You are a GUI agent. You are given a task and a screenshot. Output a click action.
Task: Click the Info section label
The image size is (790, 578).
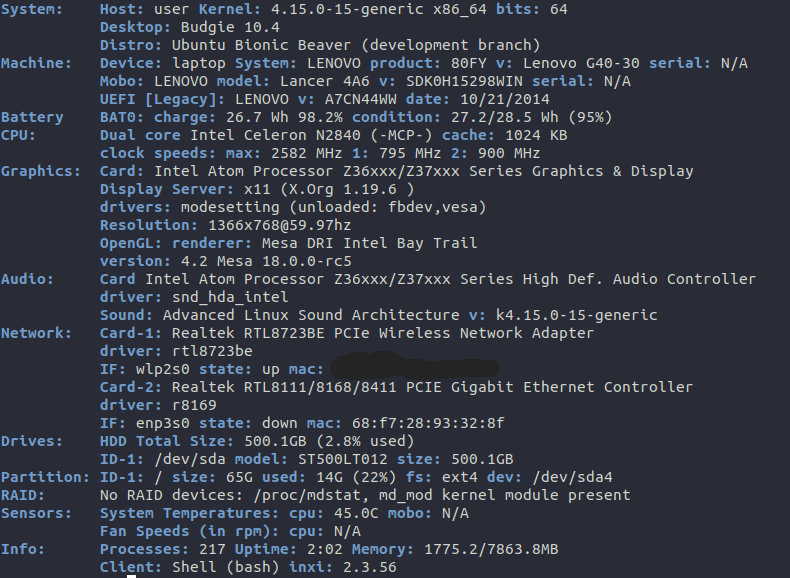point(23,549)
